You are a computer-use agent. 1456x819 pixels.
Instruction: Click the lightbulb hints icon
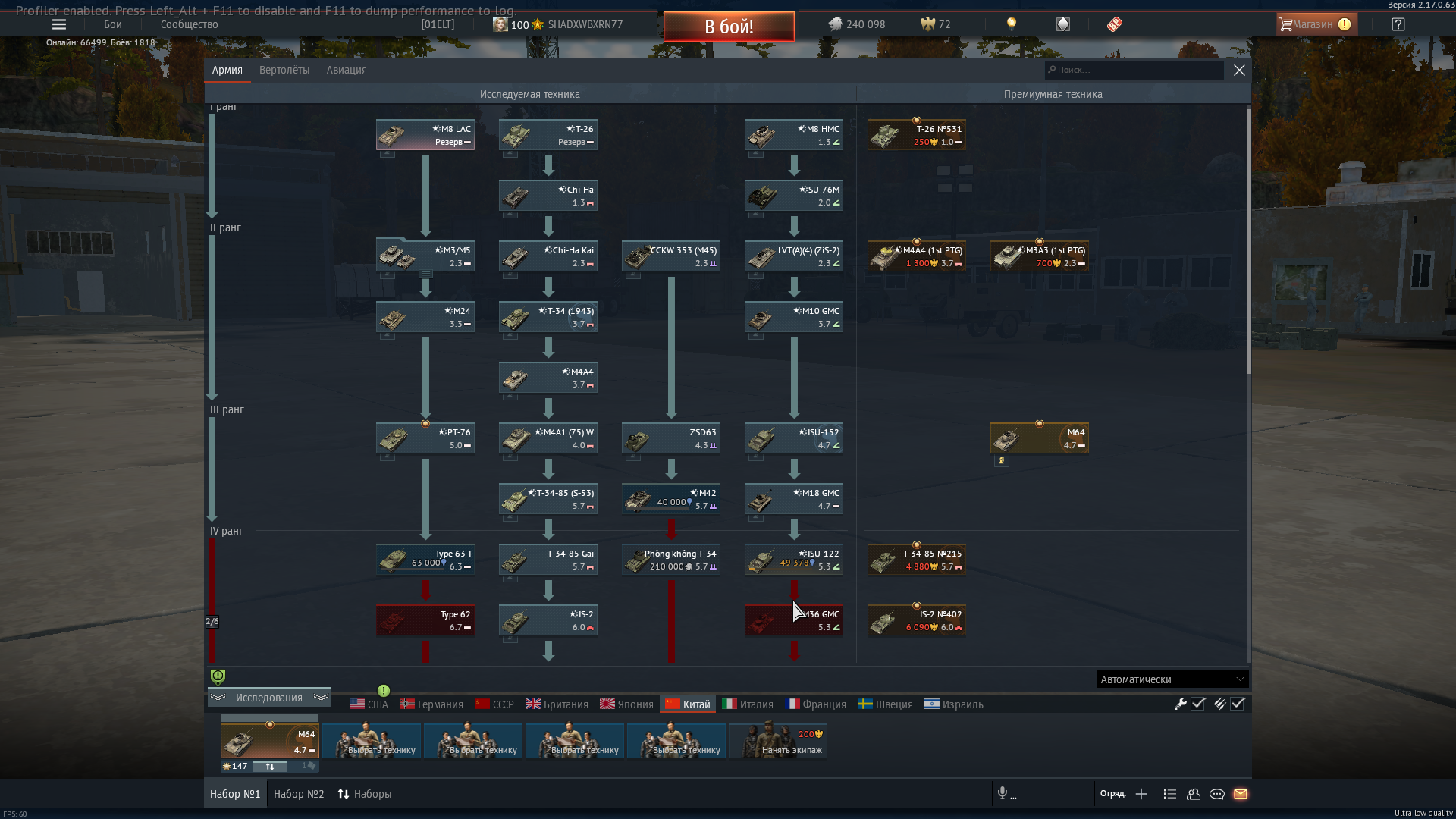pyautogui.click(x=1011, y=24)
